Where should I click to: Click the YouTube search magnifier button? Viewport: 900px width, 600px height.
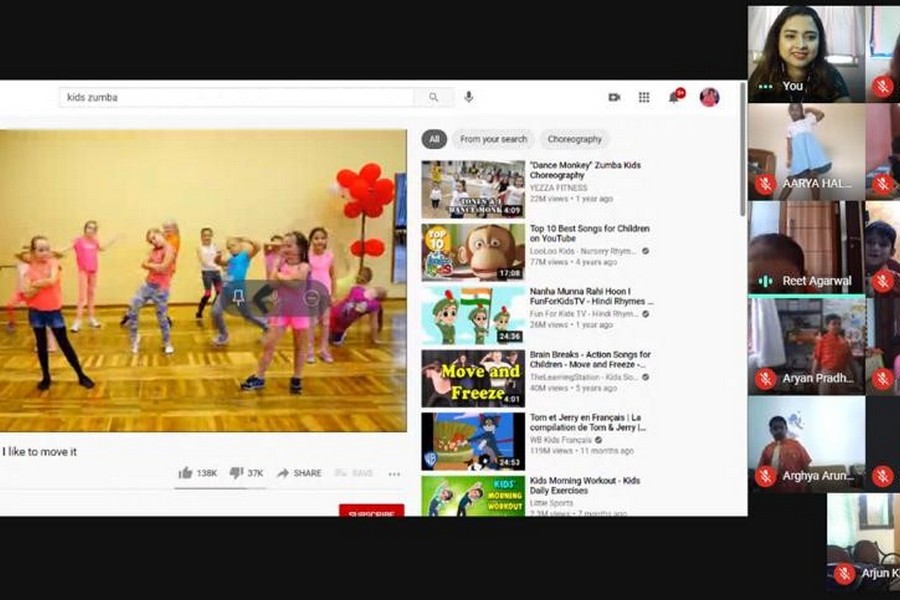coord(433,97)
